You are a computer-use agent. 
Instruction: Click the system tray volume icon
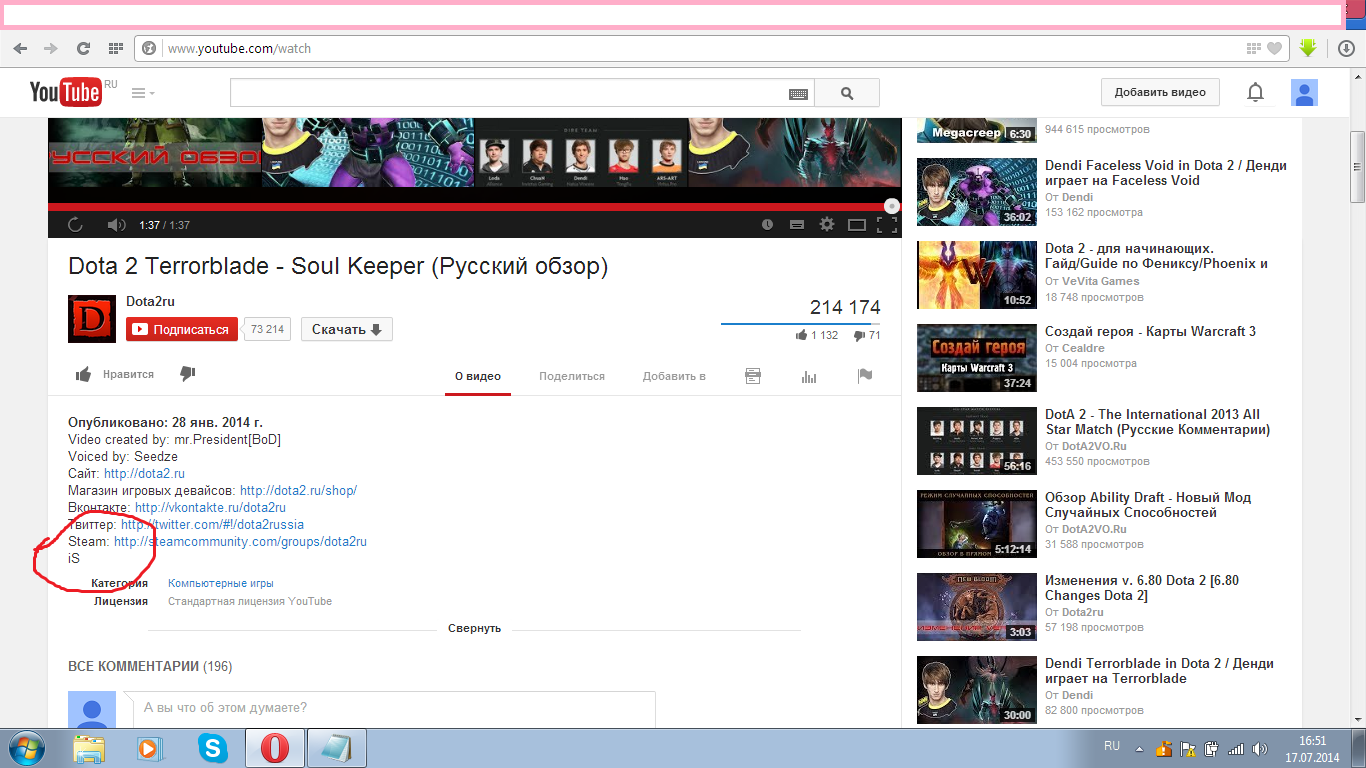click(1259, 748)
